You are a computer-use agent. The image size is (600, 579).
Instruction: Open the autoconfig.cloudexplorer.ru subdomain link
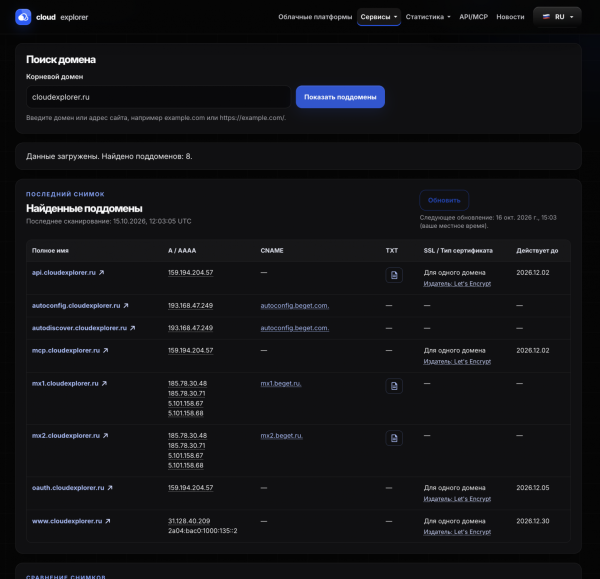click(76, 305)
